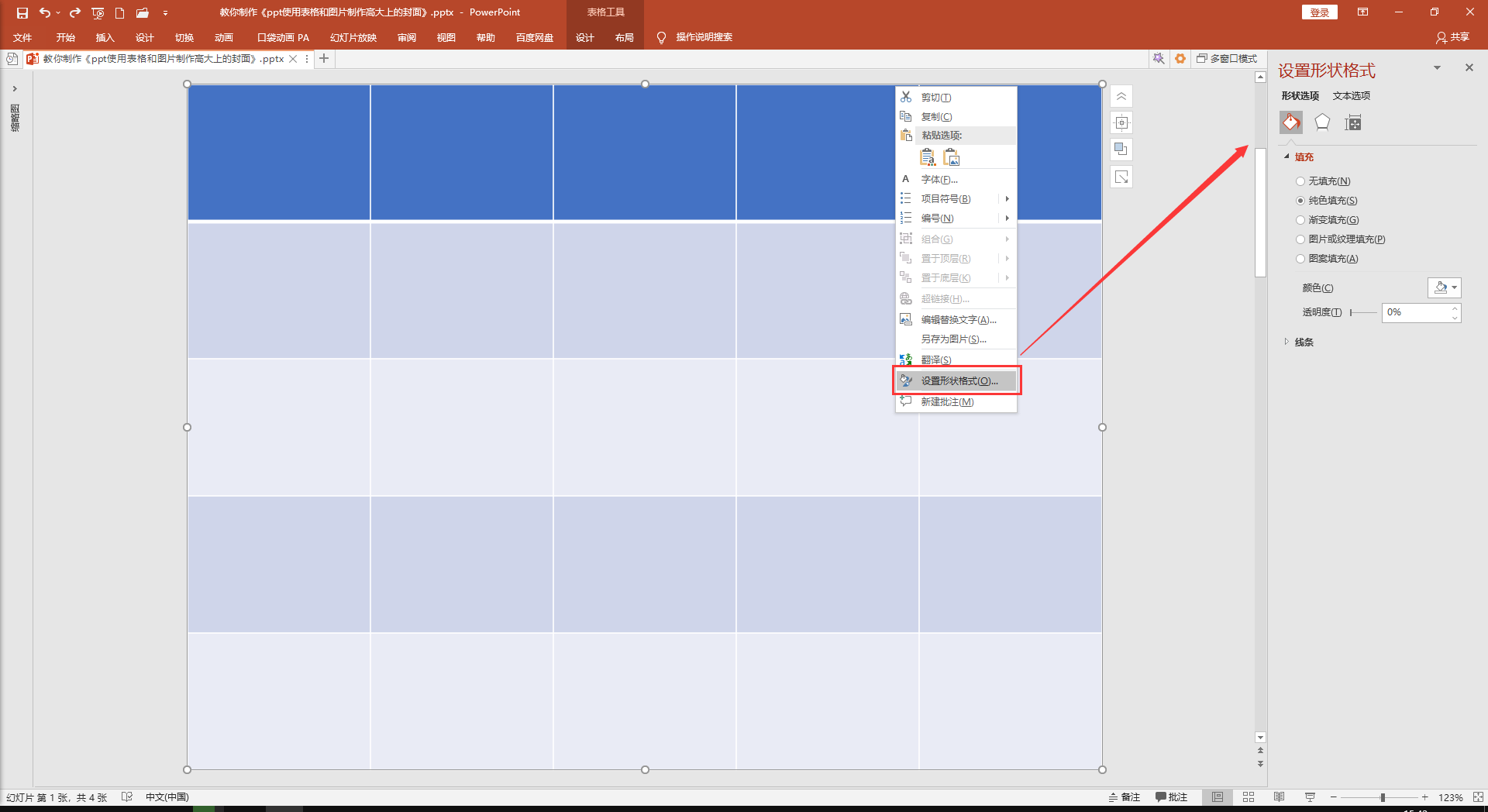Toggle 批注 comments pane in status bar
The image size is (1488, 812).
[1171, 797]
